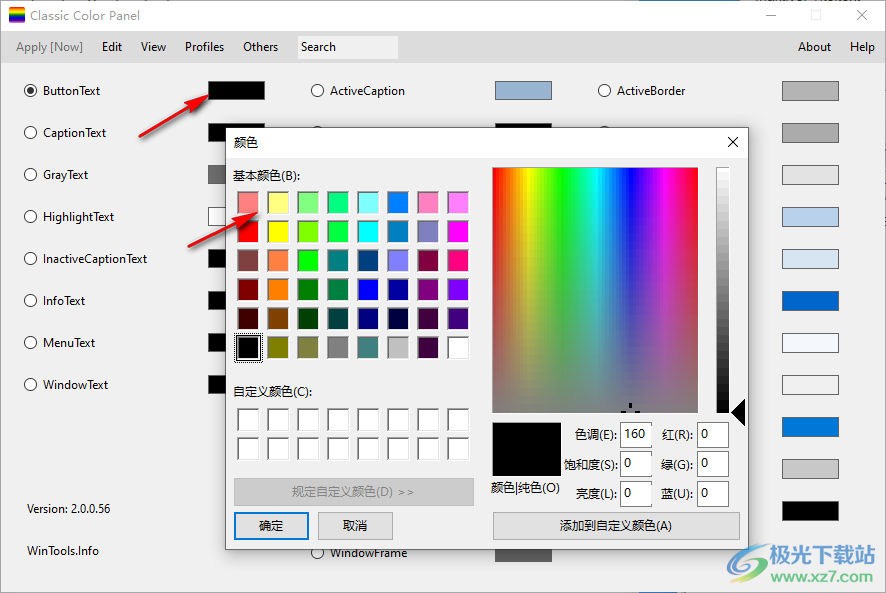Open the Others menu
This screenshot has width=886, height=593.
click(x=260, y=46)
